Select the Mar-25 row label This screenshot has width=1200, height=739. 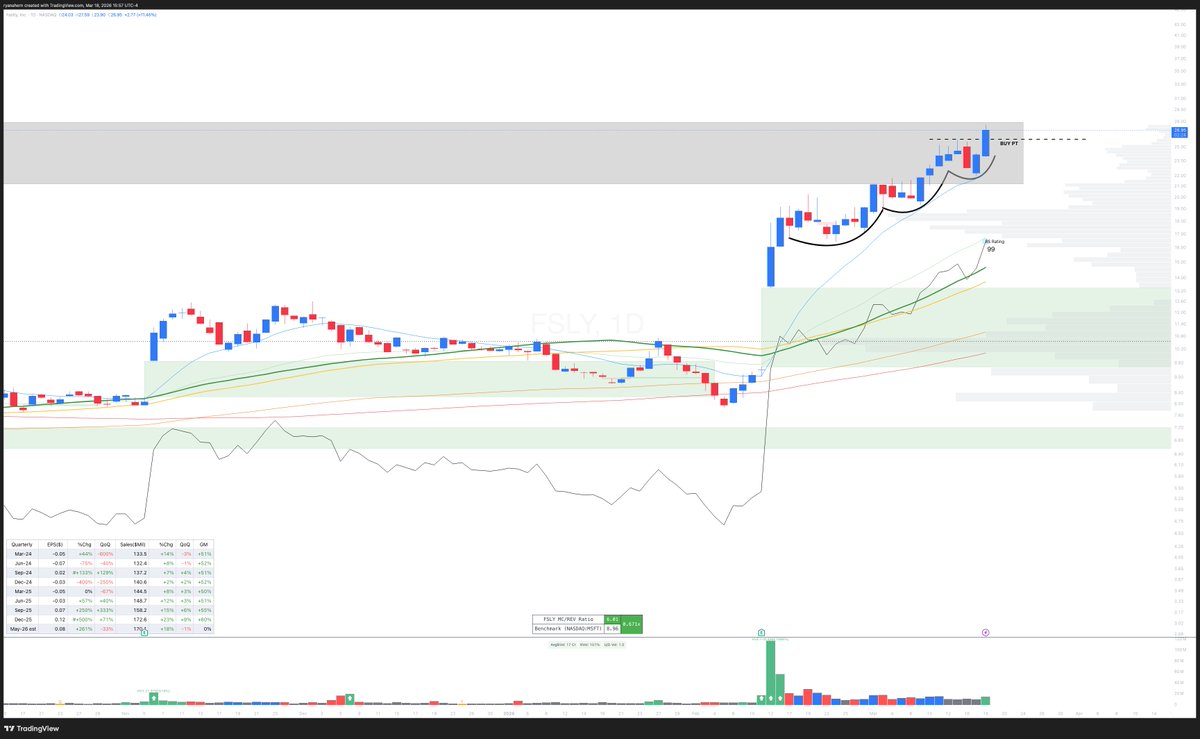pos(23,591)
